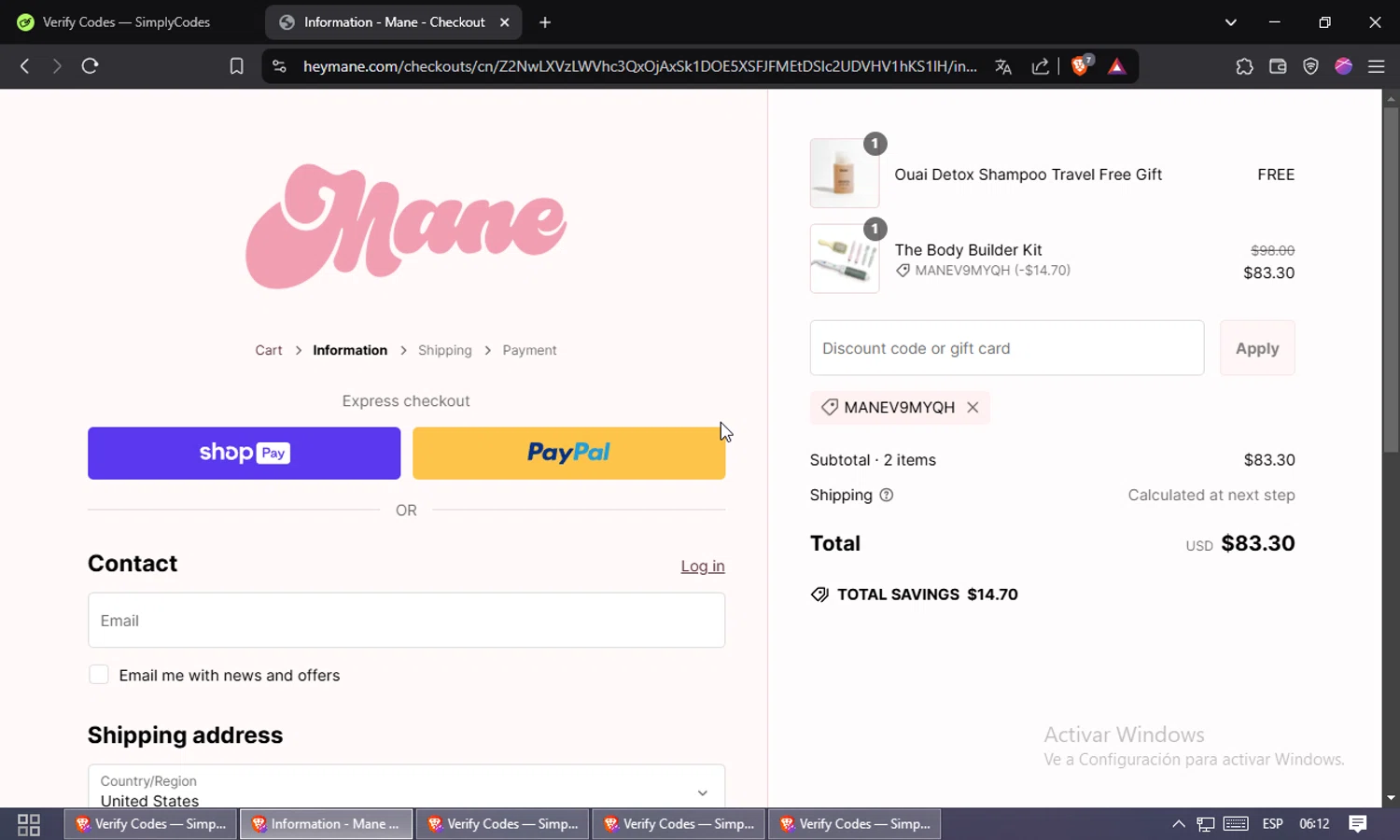Close the Information - Mane - Checkout tab

pos(504,22)
